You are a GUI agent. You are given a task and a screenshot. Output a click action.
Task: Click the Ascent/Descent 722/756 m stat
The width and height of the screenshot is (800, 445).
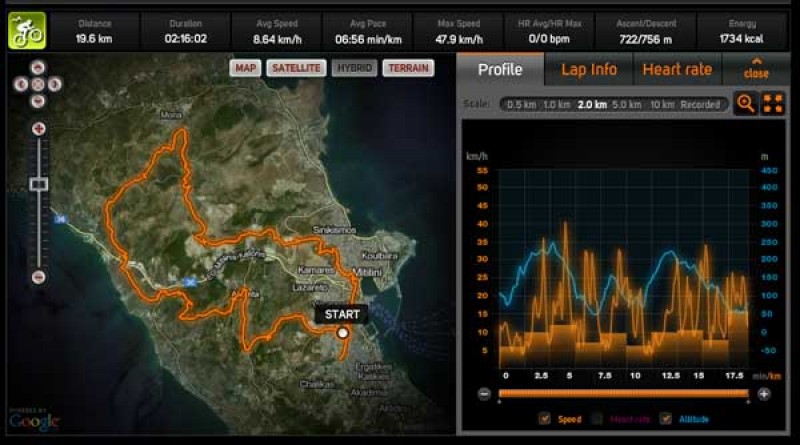tap(646, 31)
